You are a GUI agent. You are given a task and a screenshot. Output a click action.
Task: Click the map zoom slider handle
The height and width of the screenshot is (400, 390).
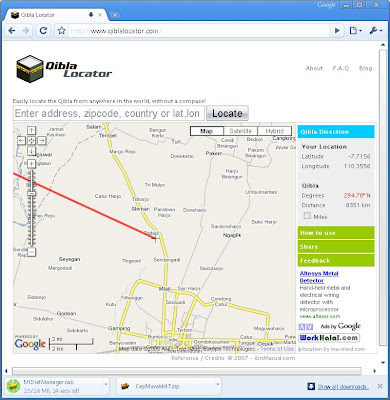pos(31,193)
